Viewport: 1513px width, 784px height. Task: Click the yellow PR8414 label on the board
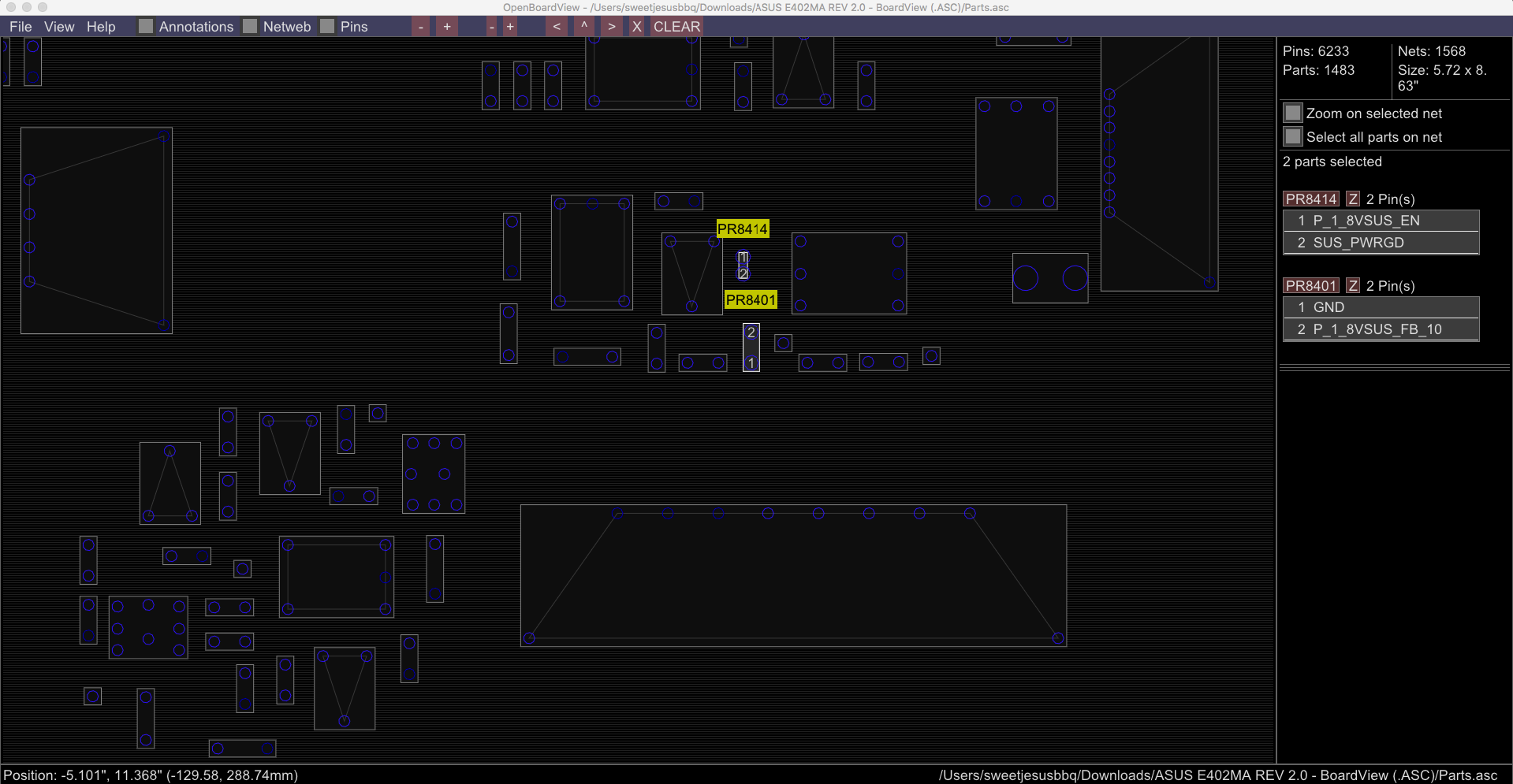[x=743, y=229]
